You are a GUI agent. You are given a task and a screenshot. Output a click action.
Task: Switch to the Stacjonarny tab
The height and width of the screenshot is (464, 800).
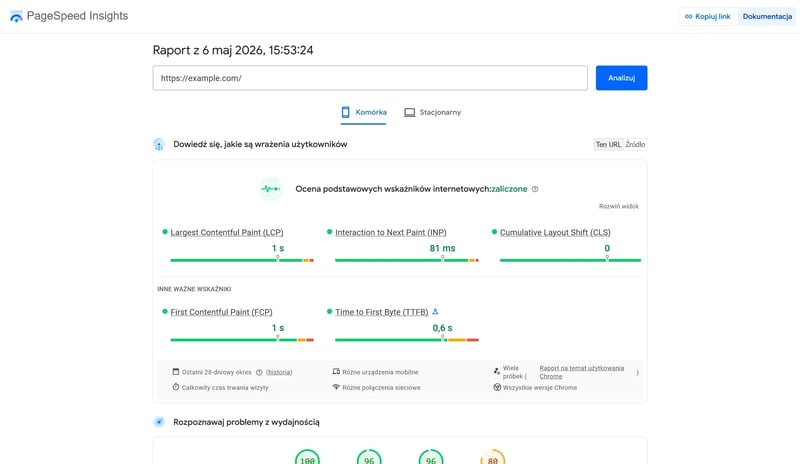coord(433,112)
